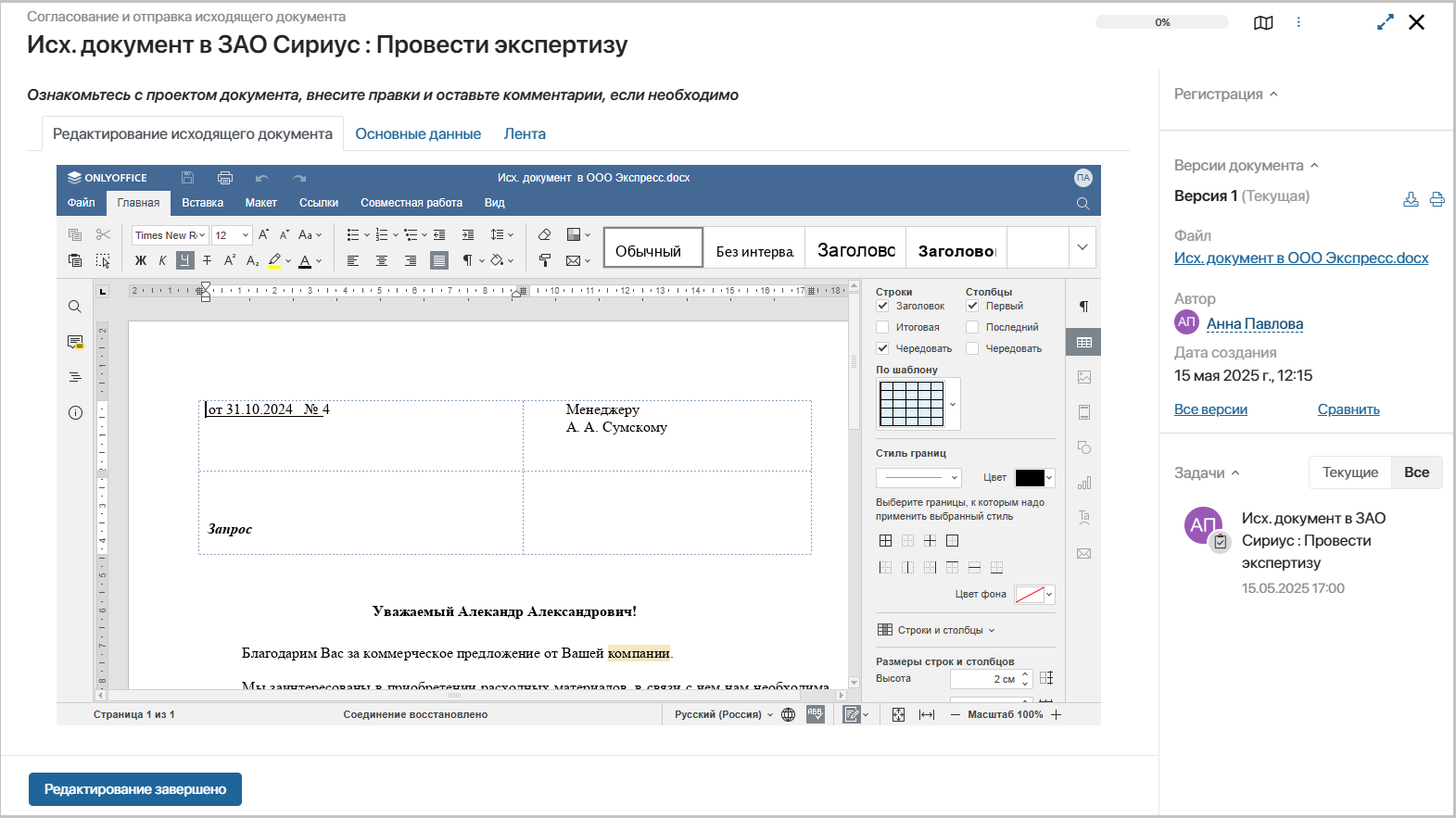
Task: Click the black border color swatch
Action: pos(1030,478)
